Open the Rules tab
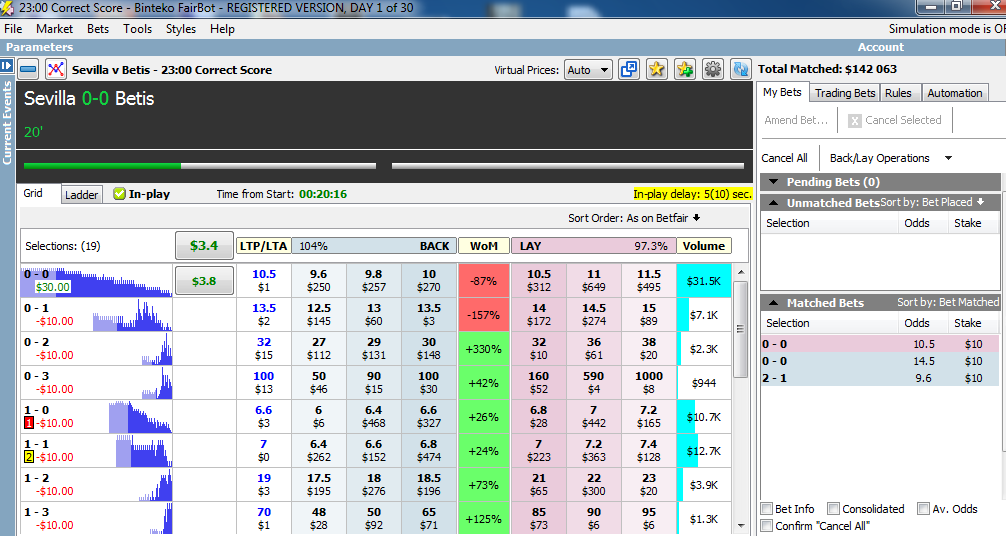1006x536 pixels. click(x=898, y=93)
